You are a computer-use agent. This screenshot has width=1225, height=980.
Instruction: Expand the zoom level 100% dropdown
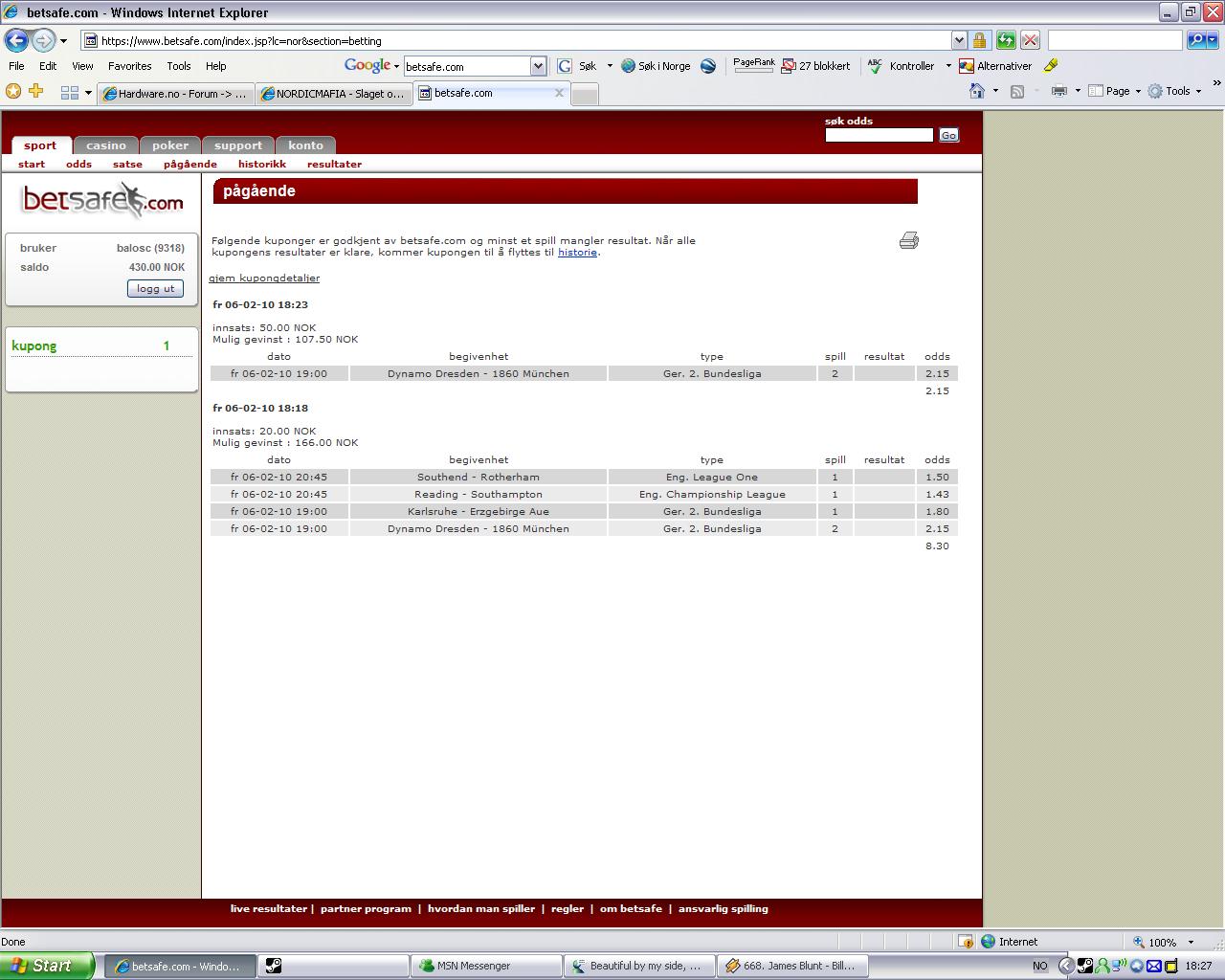pyautogui.click(x=1191, y=943)
